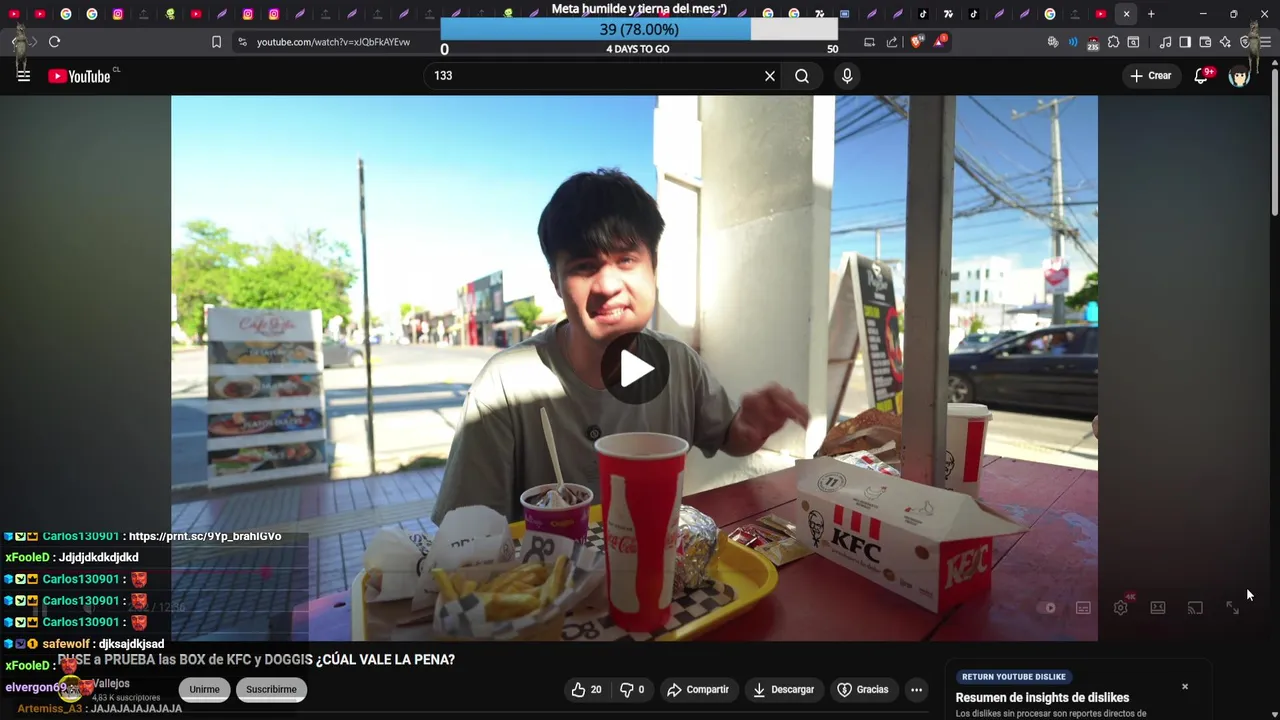Dislike the video showing 0 dislikes
The image size is (1280, 720).
[632, 690]
